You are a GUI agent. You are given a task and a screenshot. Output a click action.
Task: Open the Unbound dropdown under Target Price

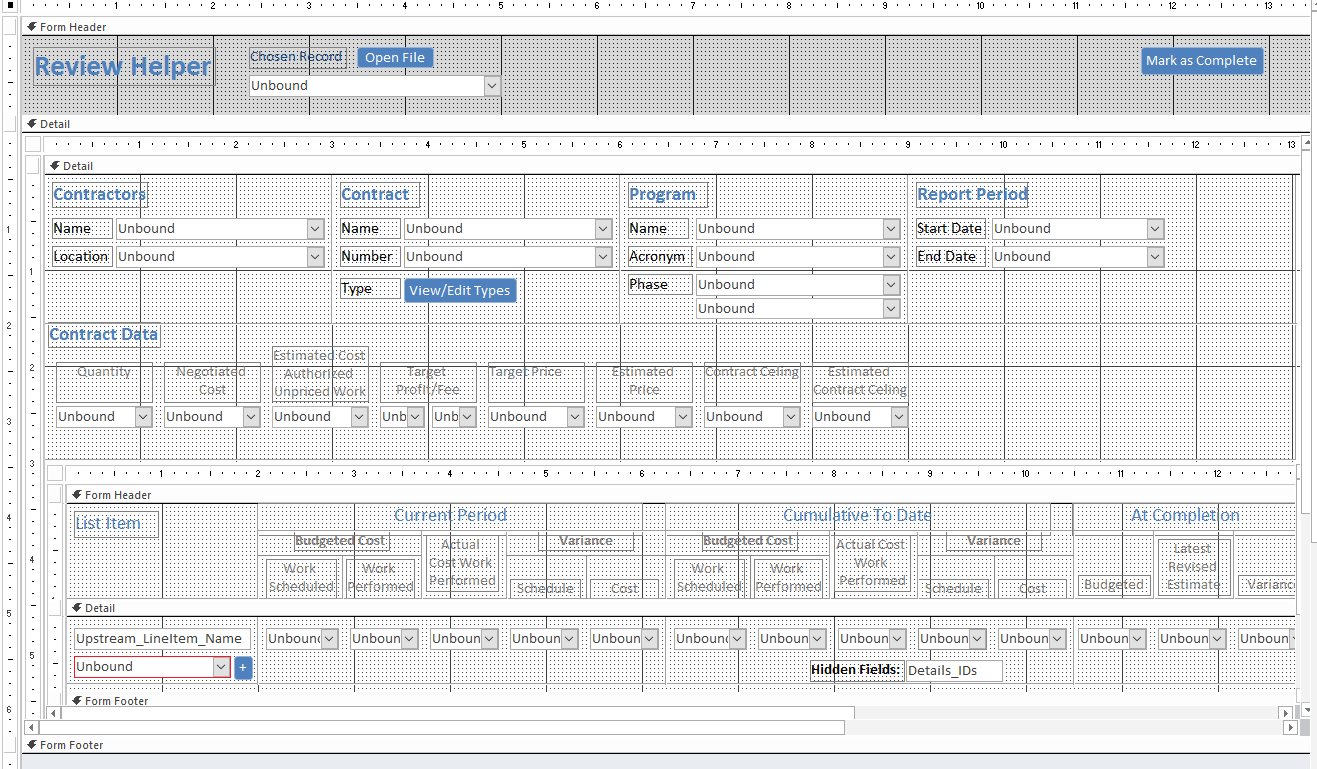pyautogui.click(x=575, y=417)
